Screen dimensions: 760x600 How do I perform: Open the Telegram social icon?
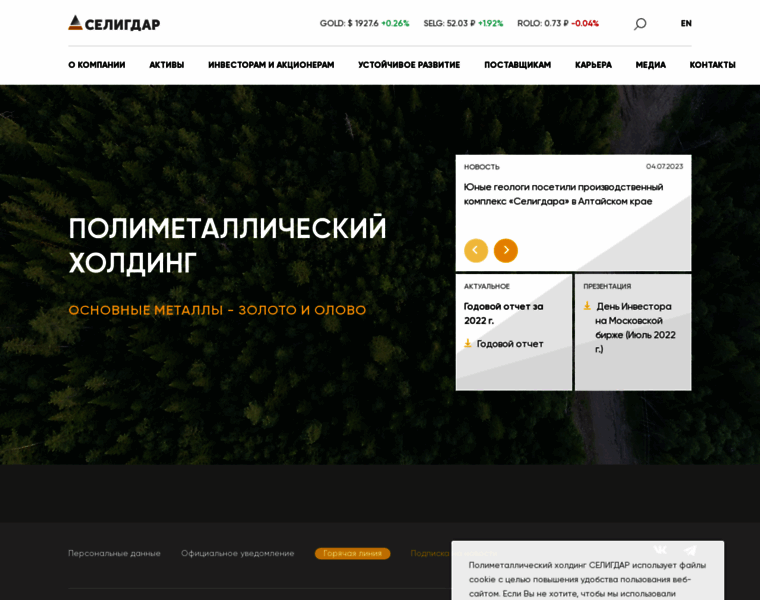click(x=690, y=550)
